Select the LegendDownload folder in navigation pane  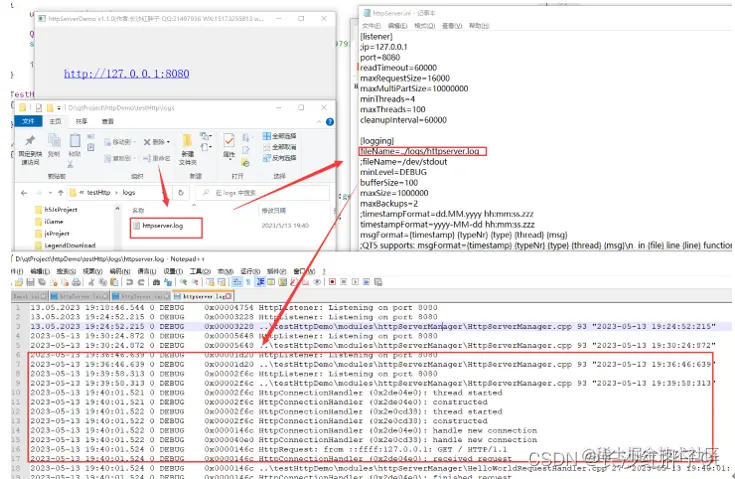click(x=66, y=245)
